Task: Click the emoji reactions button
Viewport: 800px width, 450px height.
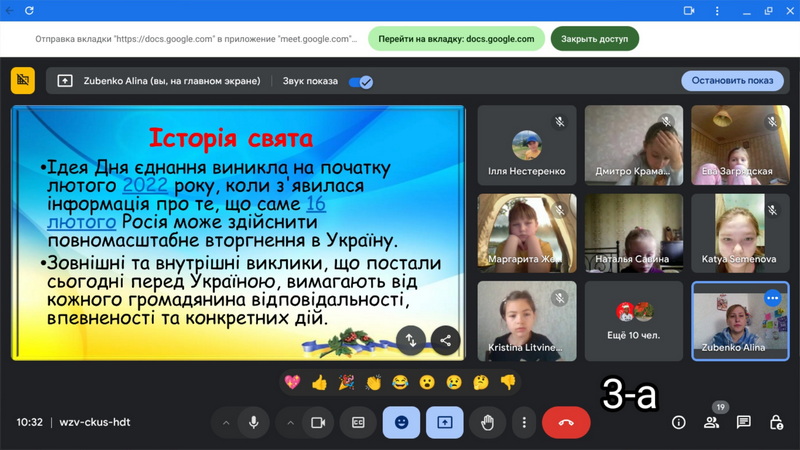Action: click(x=401, y=423)
